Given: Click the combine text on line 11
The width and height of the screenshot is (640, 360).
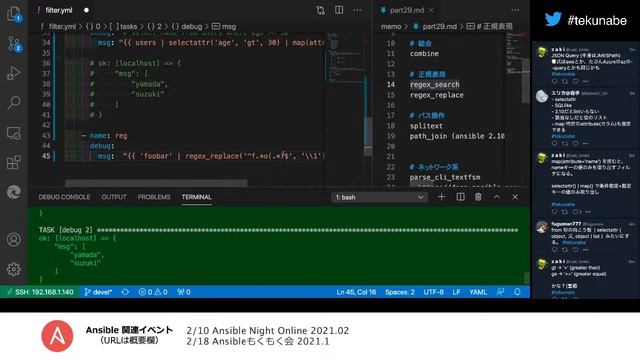Looking at the screenshot, I should (424, 53).
